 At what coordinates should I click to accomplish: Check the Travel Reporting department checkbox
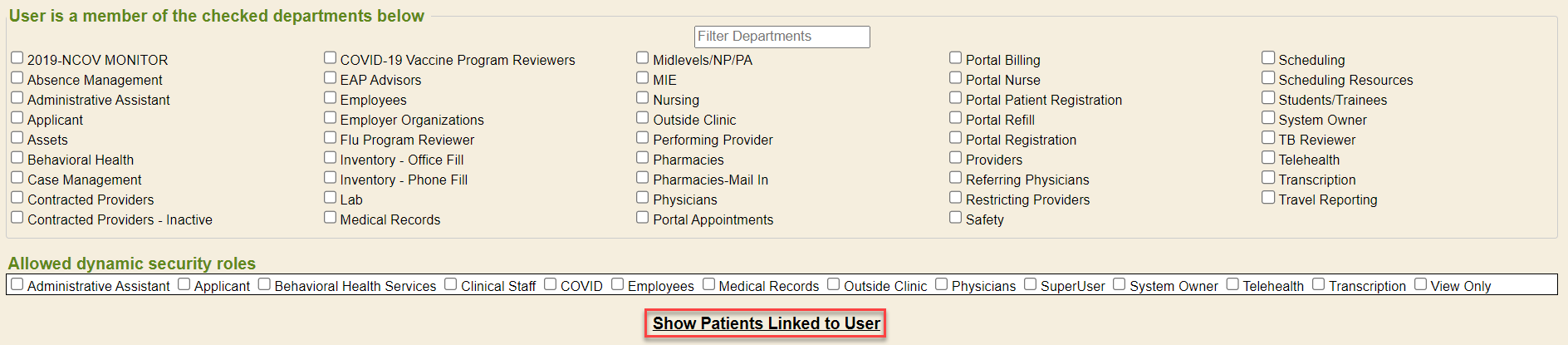coord(1268,198)
